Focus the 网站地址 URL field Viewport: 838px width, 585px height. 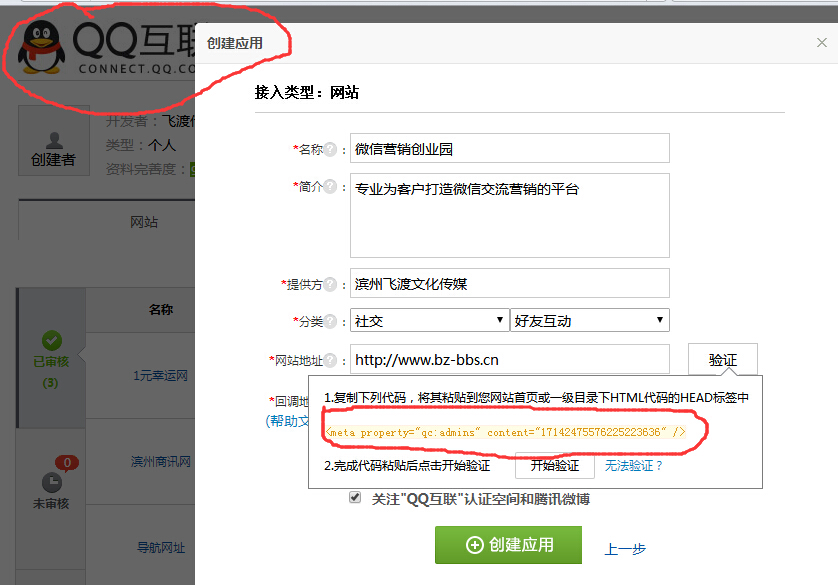click(510, 359)
